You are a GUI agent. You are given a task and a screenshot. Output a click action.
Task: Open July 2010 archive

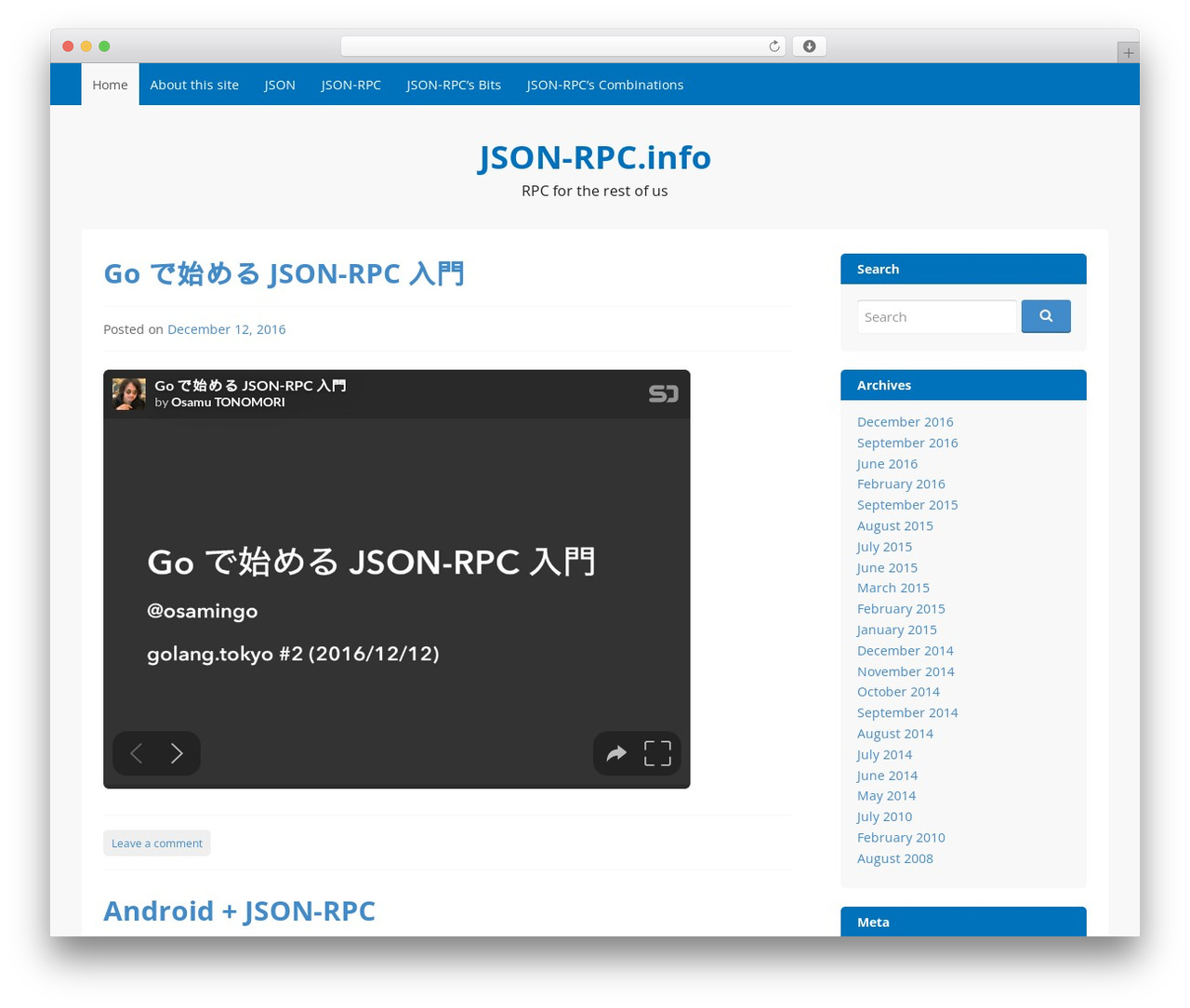[x=884, y=816]
